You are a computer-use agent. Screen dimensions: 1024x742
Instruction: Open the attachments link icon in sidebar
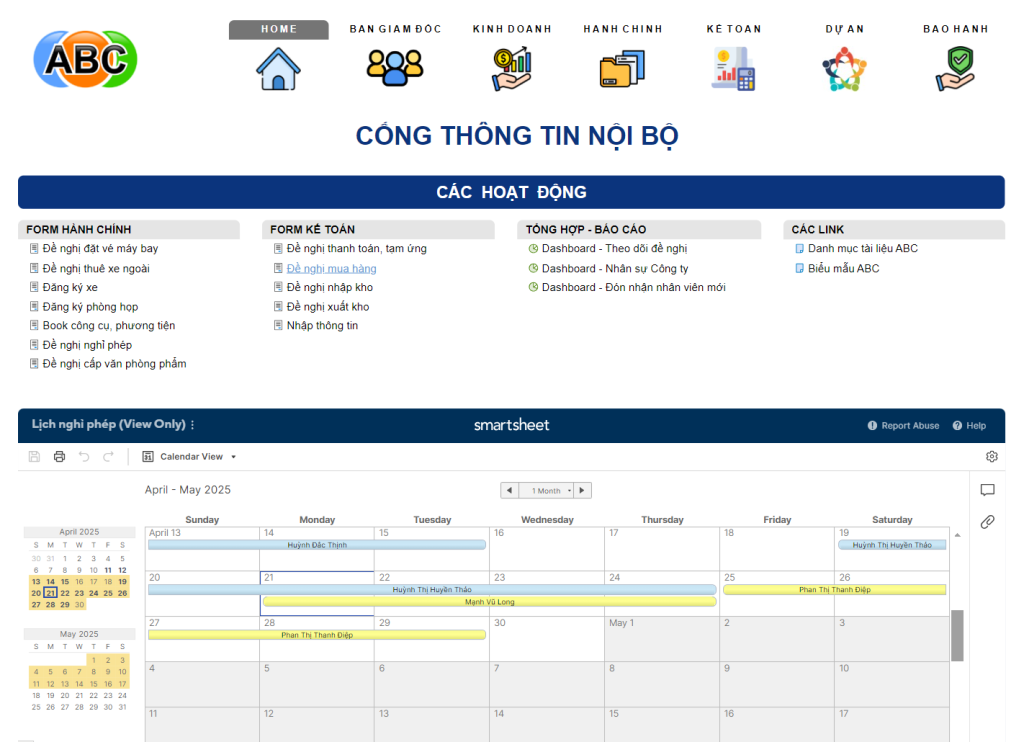pos(987,522)
